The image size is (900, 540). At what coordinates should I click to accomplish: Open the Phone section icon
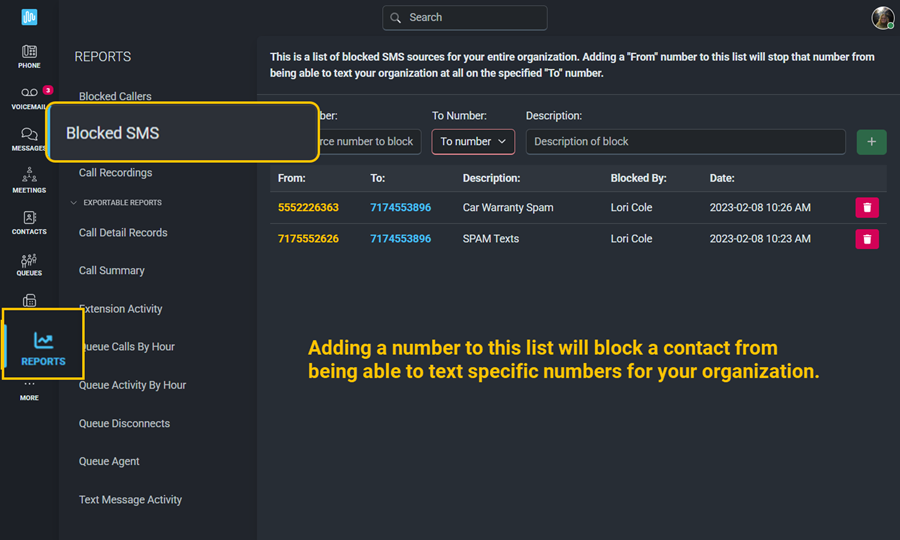29,56
